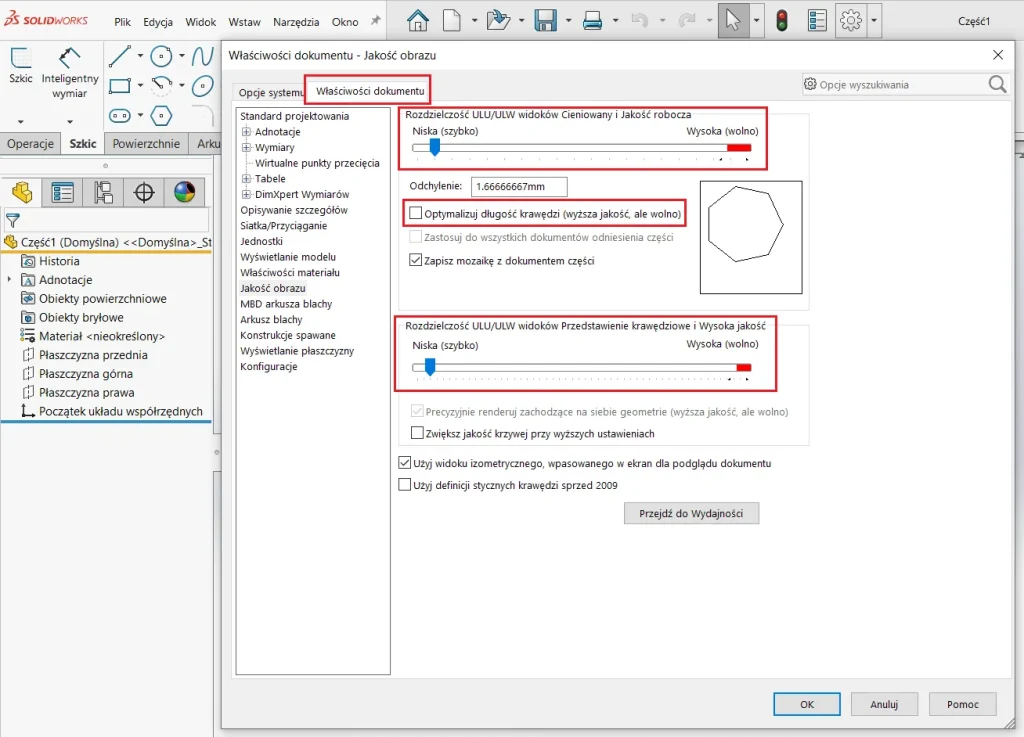Viewport: 1024px width, 737px height.
Task: Expand DimXpert Wymiarów node
Action: tap(246, 195)
